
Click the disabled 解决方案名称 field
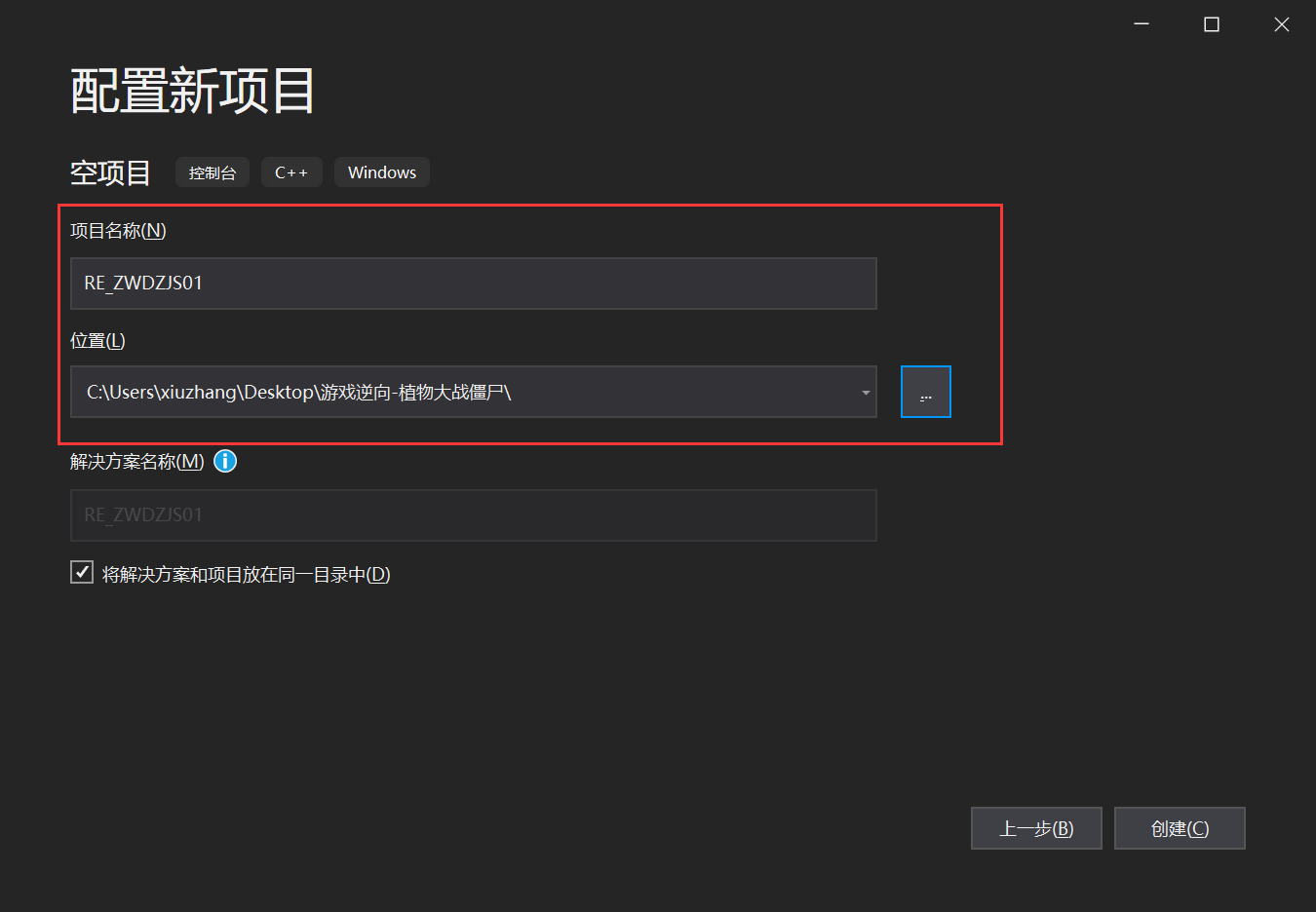473,514
